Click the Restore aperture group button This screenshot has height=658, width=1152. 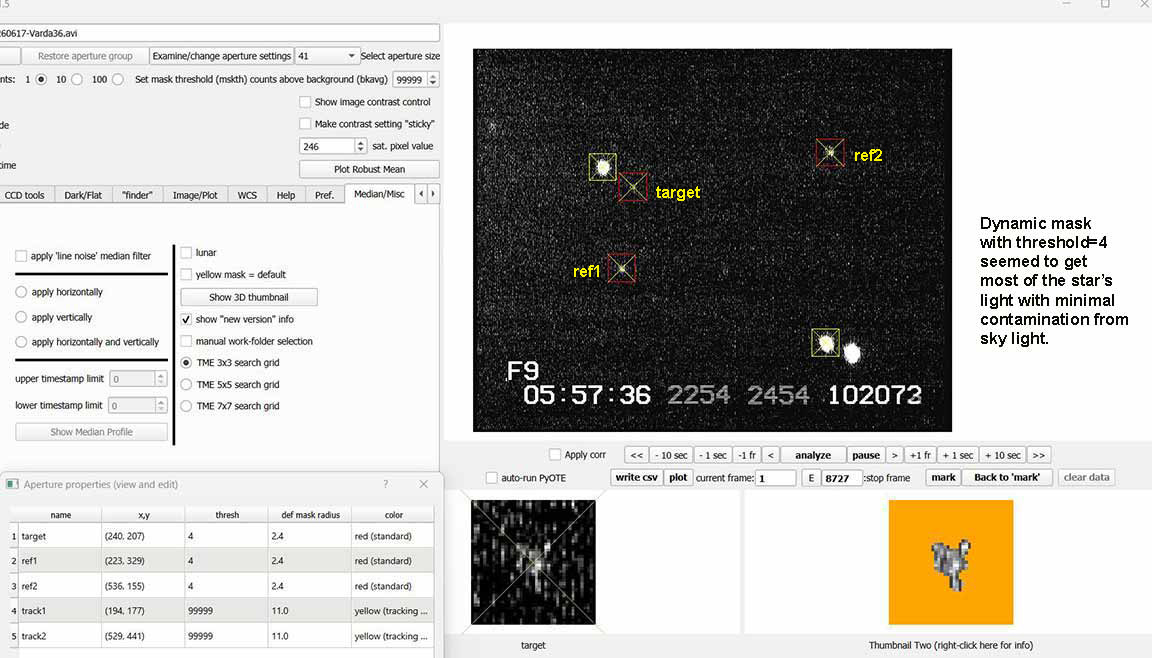tap(84, 56)
